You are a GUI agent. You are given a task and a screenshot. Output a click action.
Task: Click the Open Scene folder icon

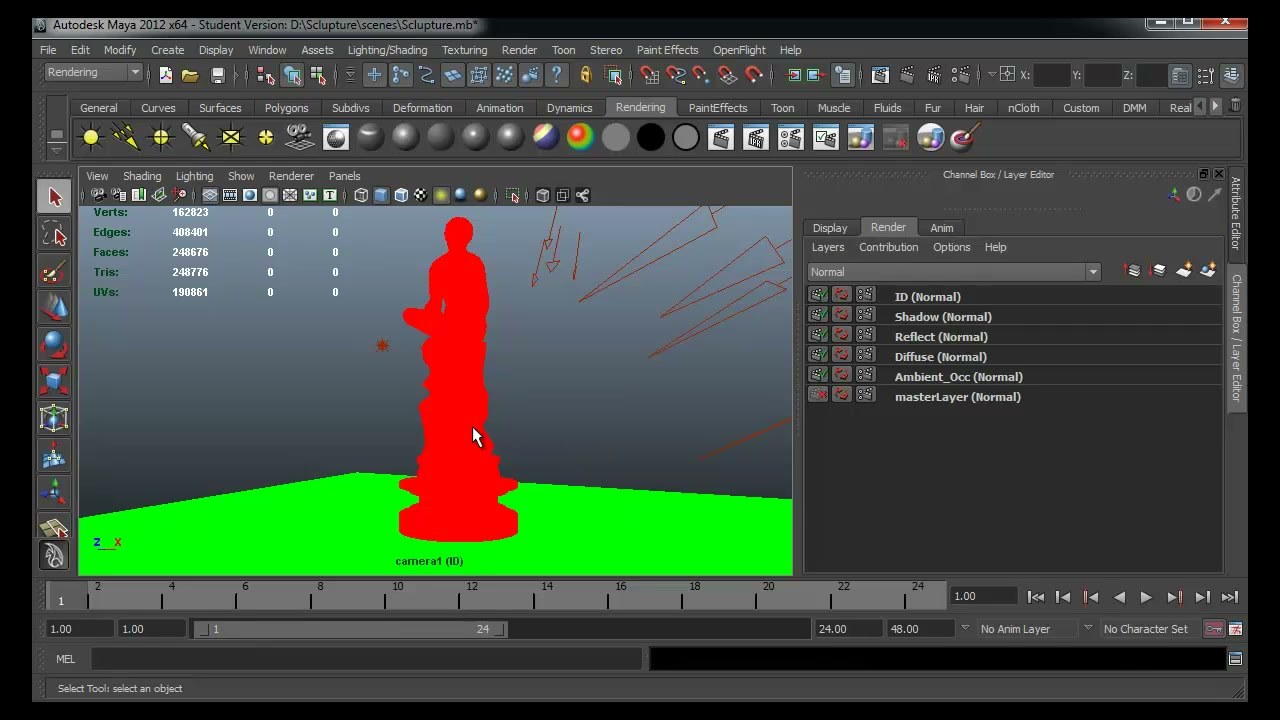tap(190, 75)
